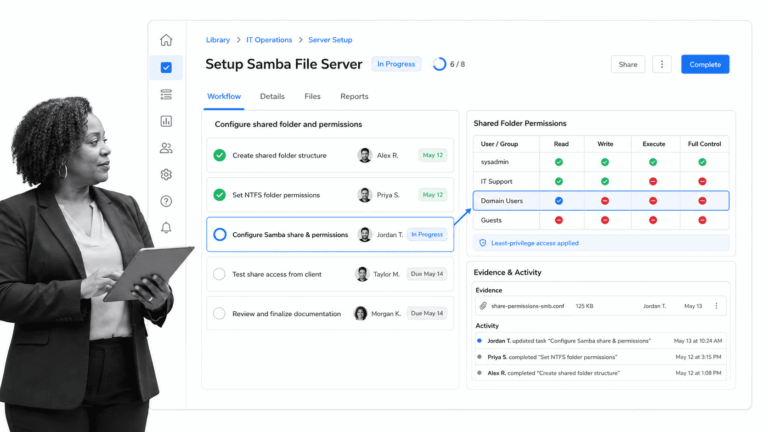Toggle sysadmin Write permission check

coord(605,162)
